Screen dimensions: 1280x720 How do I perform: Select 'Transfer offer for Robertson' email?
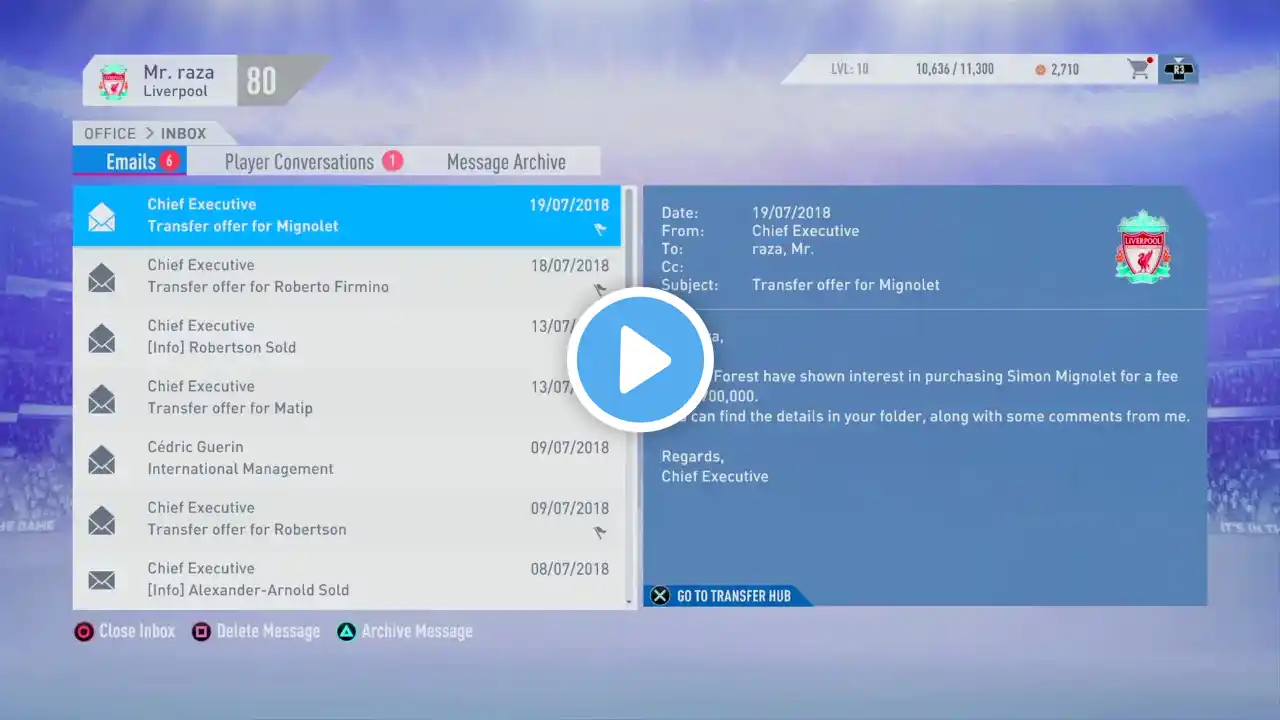tap(247, 530)
